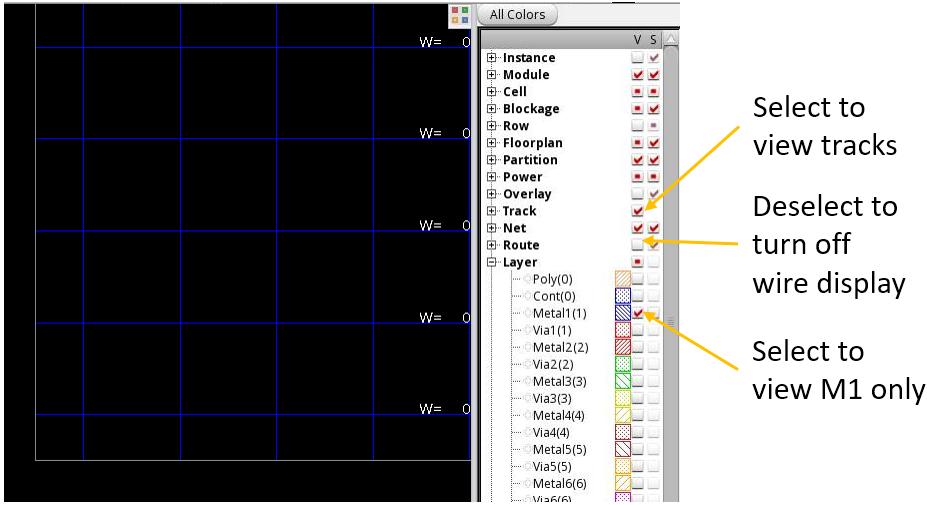Image resolution: width=927 pixels, height=505 pixels.
Task: Toggle Net selectable checkbox
Action: tap(654, 228)
